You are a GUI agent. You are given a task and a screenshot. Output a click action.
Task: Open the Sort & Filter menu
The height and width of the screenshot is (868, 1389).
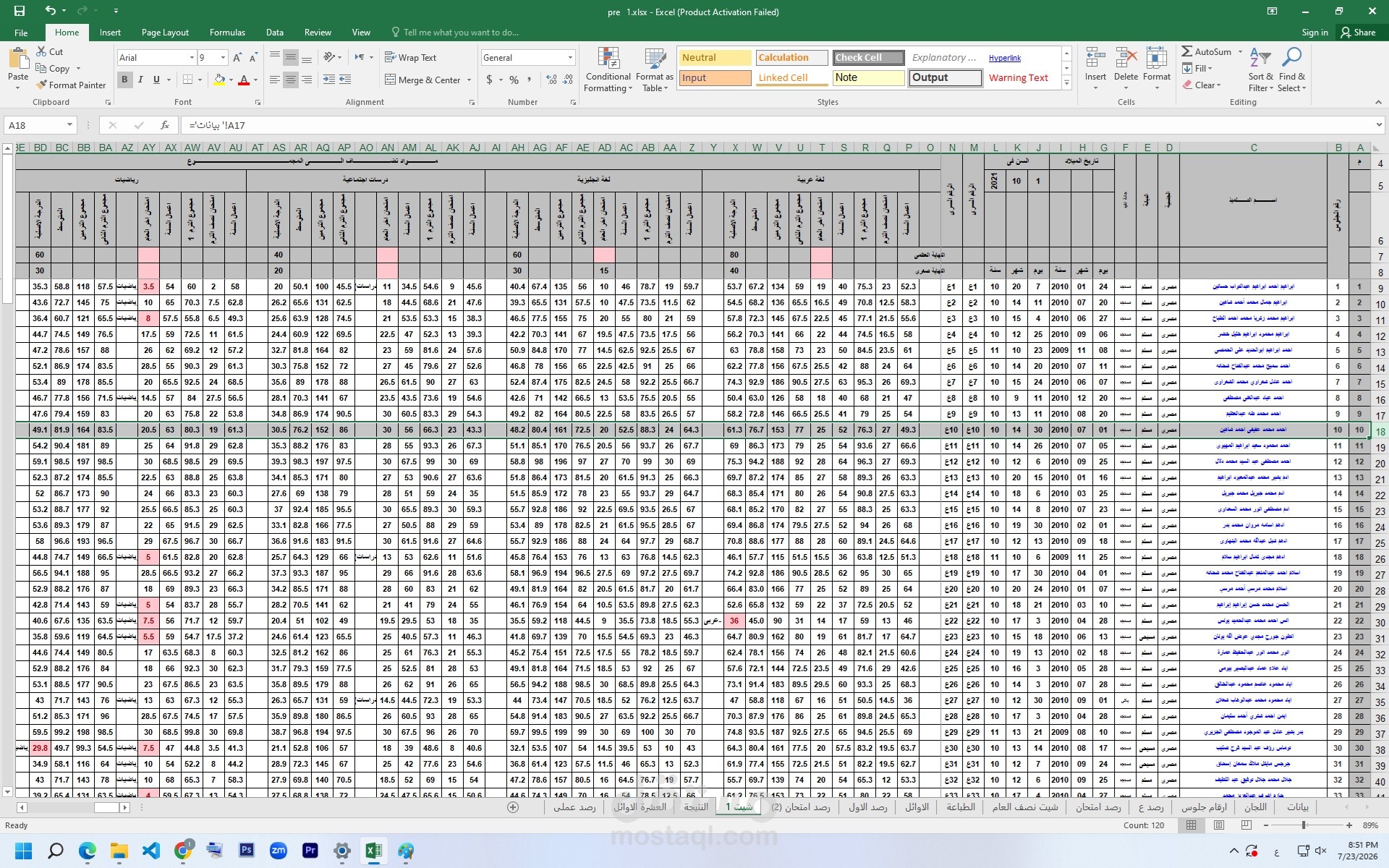pos(1260,70)
